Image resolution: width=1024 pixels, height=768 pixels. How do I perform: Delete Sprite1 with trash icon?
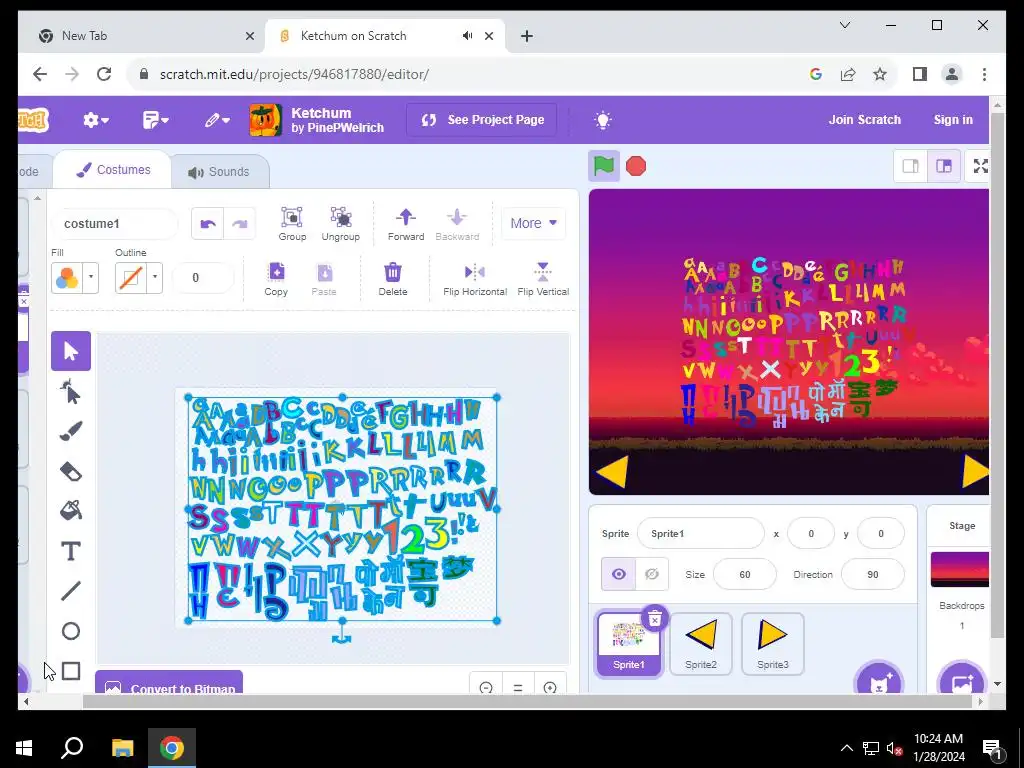(x=655, y=618)
